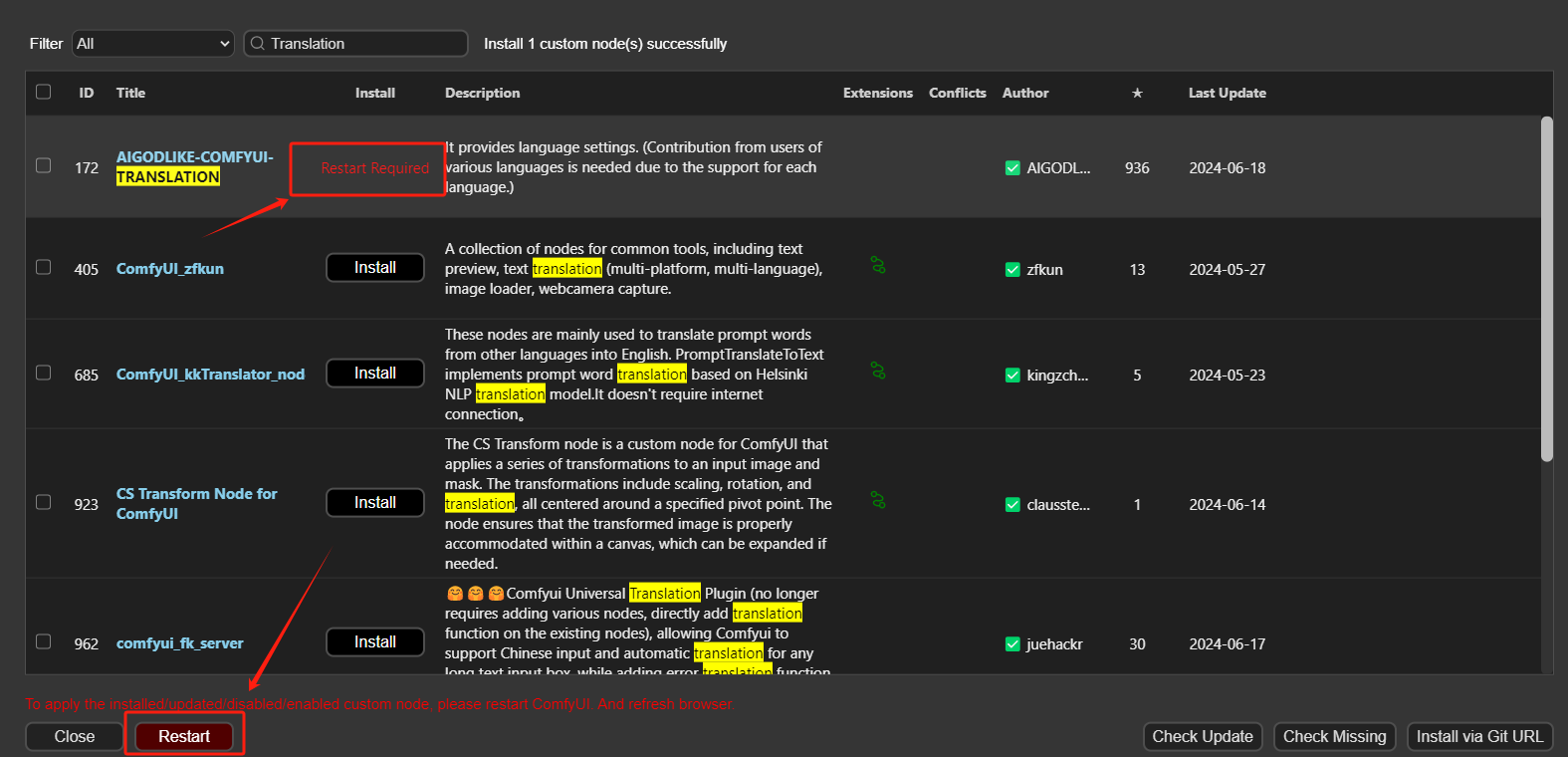Screen dimensions: 1568x757
Task: Sort by Title column header
Action: 130,93
